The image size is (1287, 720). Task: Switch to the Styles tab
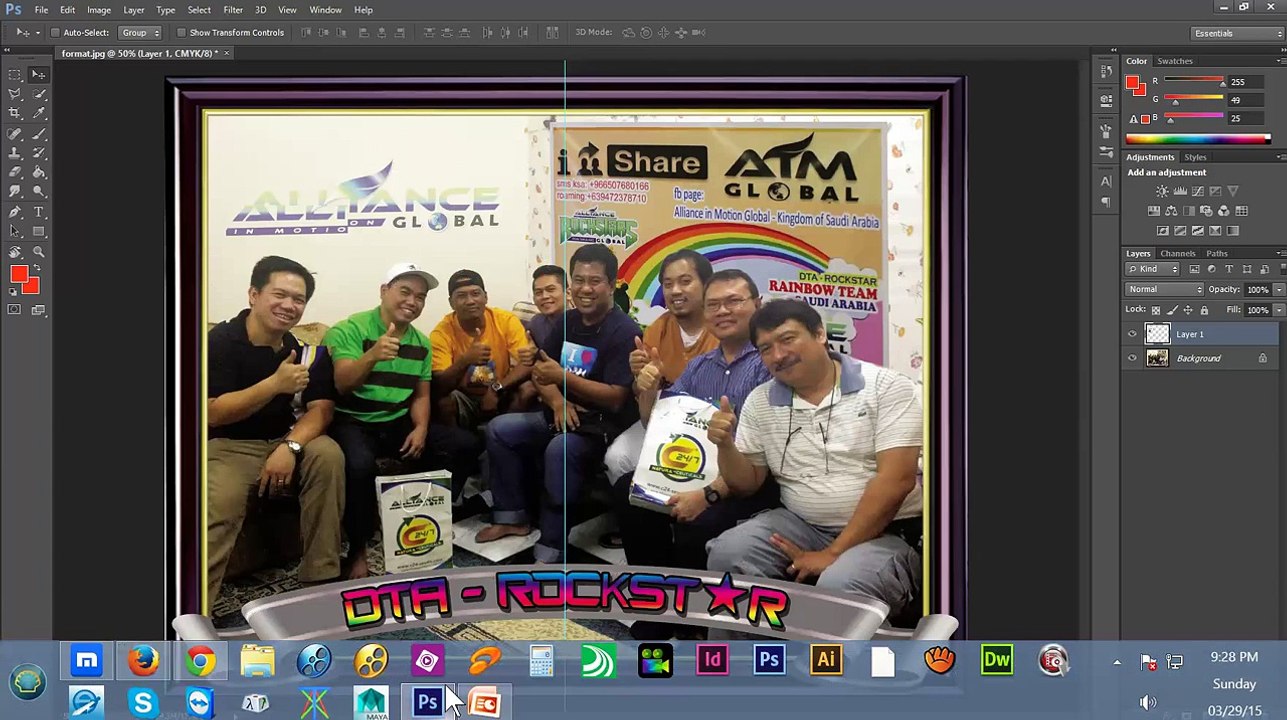point(1196,157)
